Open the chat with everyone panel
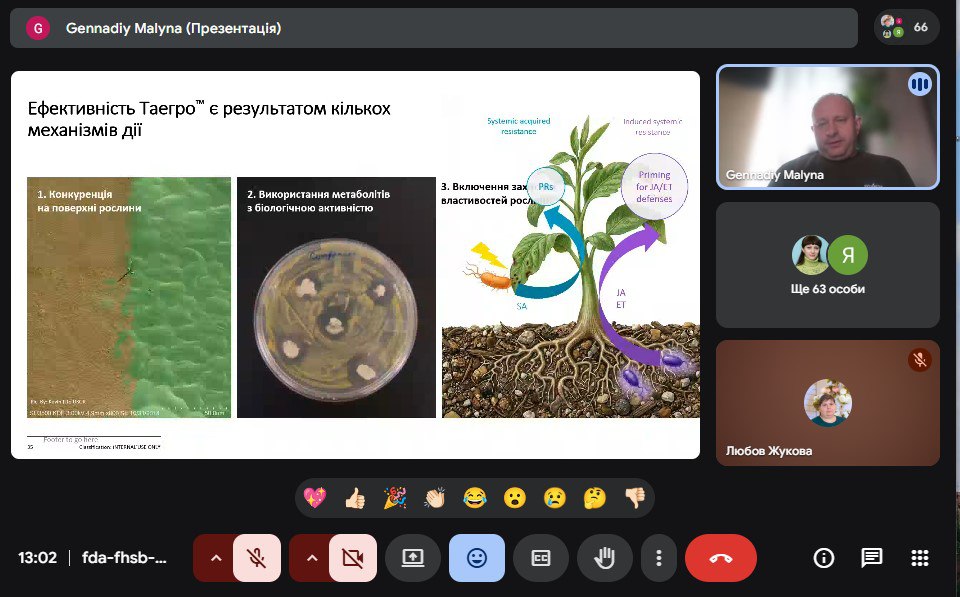The image size is (960, 597). click(x=872, y=558)
